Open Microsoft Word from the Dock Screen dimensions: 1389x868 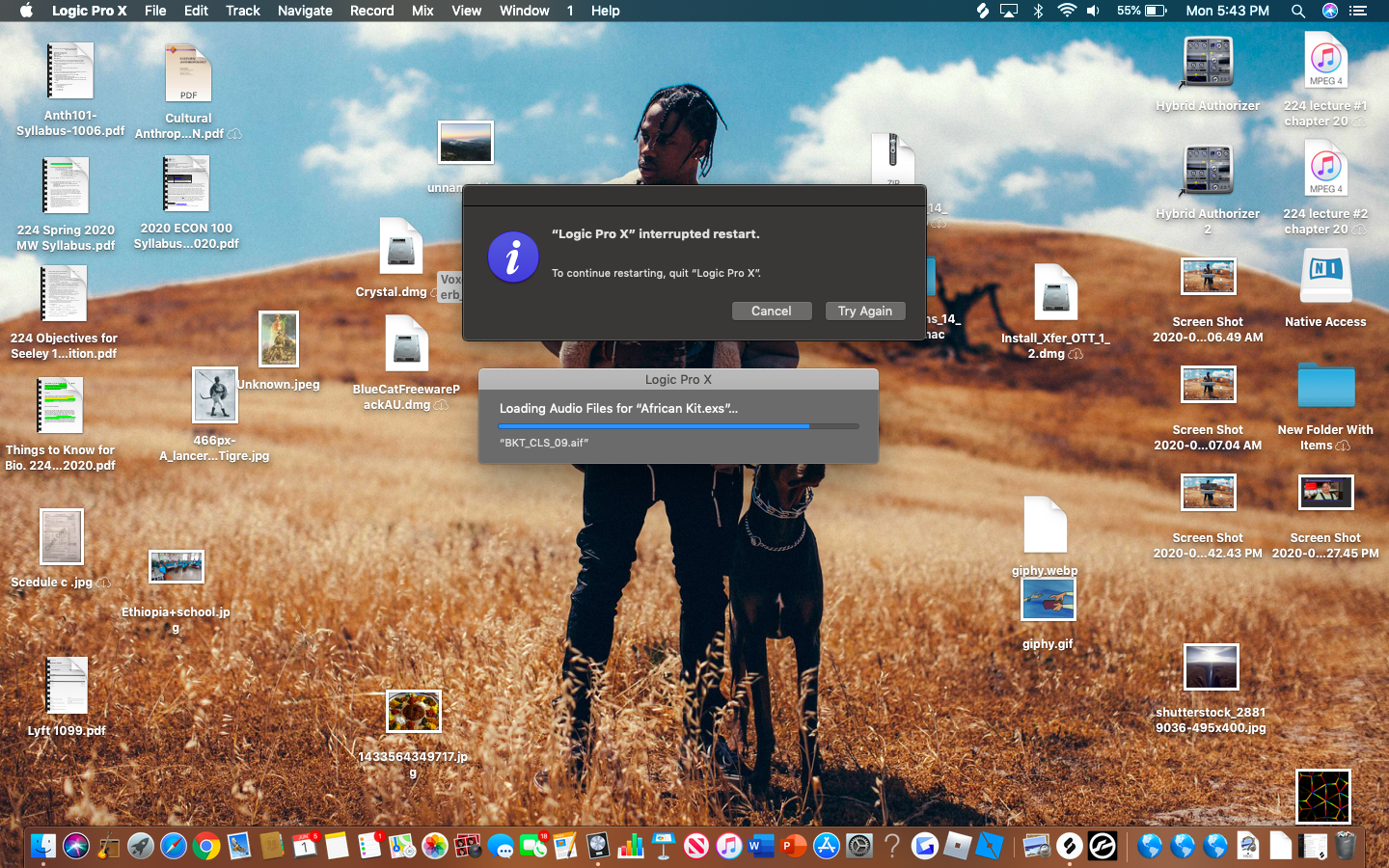click(761, 846)
